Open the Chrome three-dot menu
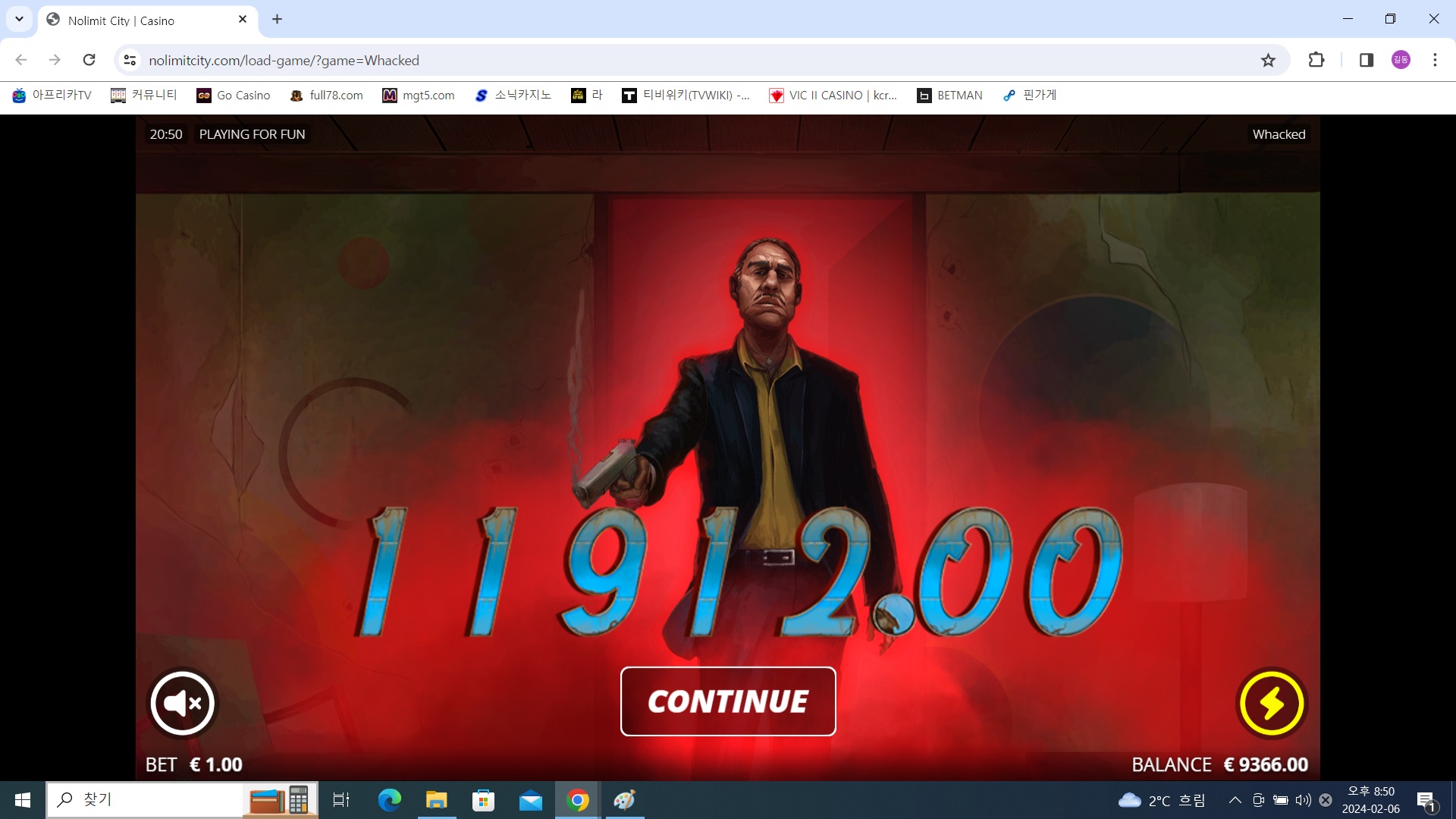Screen dimensions: 1456x819 point(1435,60)
